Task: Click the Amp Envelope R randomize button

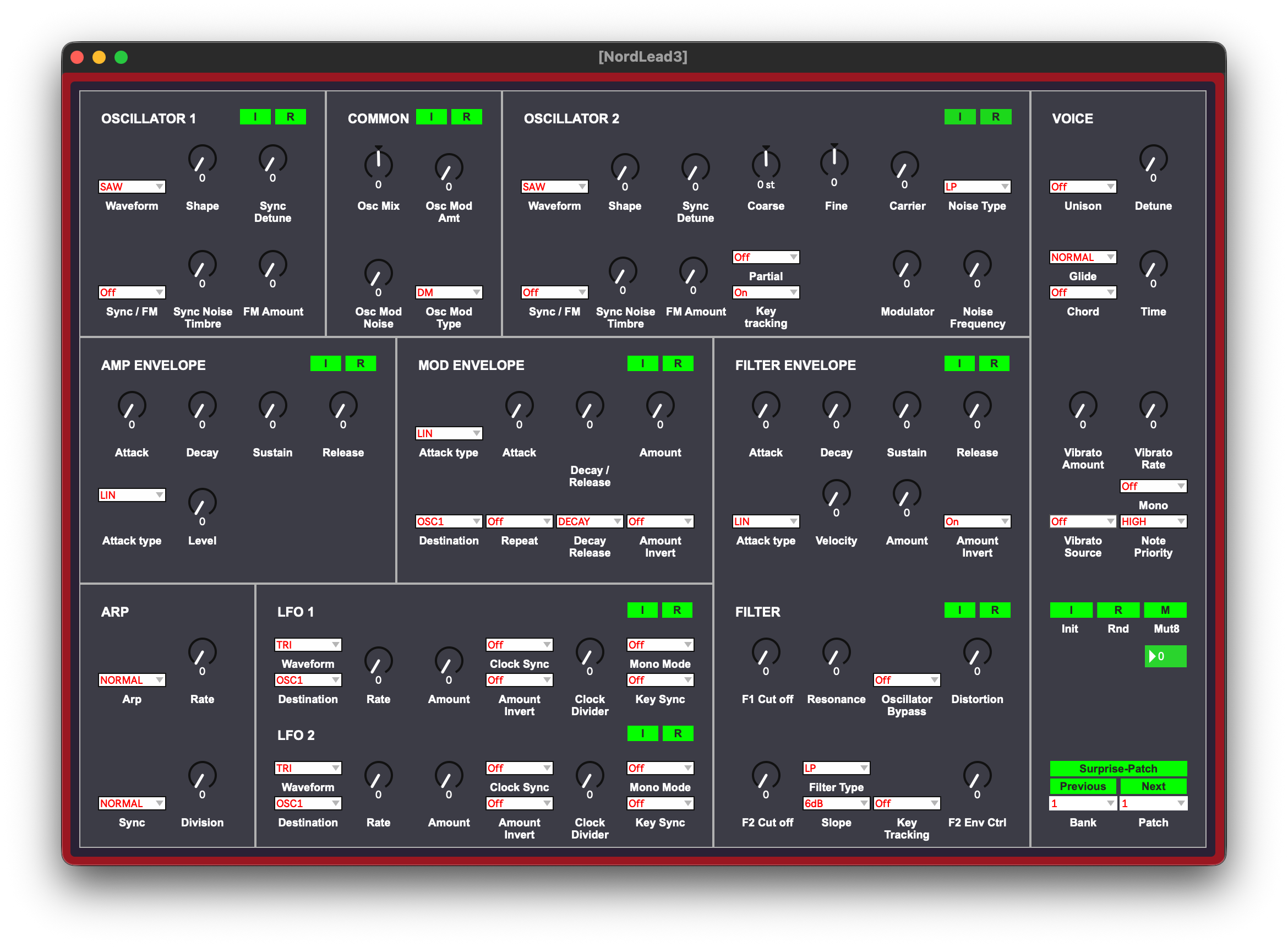Action: 361,363
